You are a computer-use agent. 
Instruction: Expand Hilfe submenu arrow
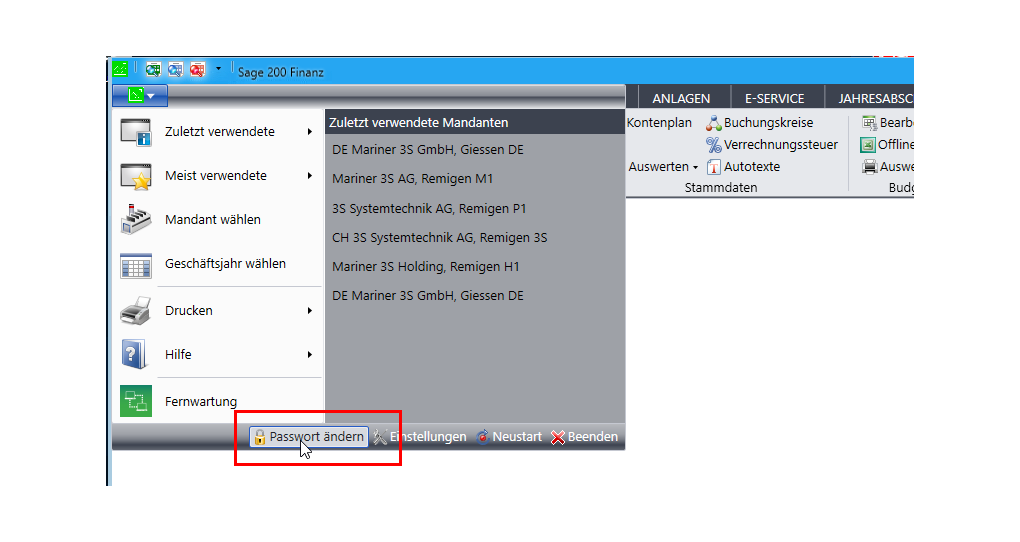(310, 355)
